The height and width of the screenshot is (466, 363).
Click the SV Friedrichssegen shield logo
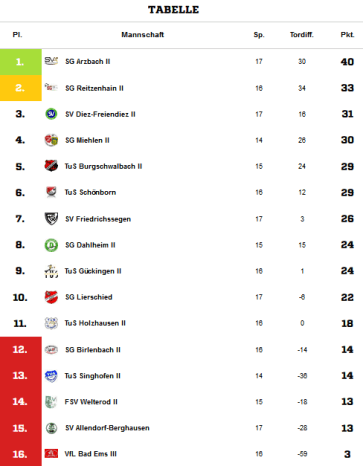point(51,219)
